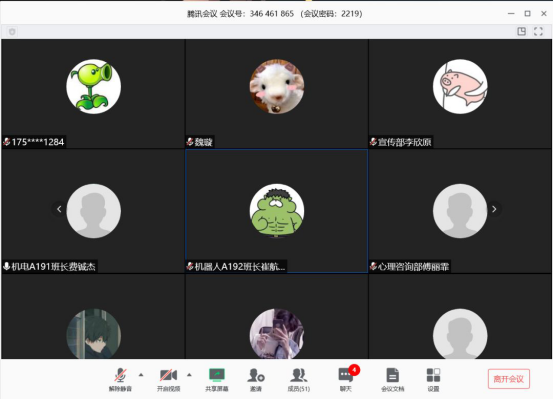This screenshot has height=399, width=553.
Task: Turn on camera with 开启视频
Action: click(x=169, y=379)
